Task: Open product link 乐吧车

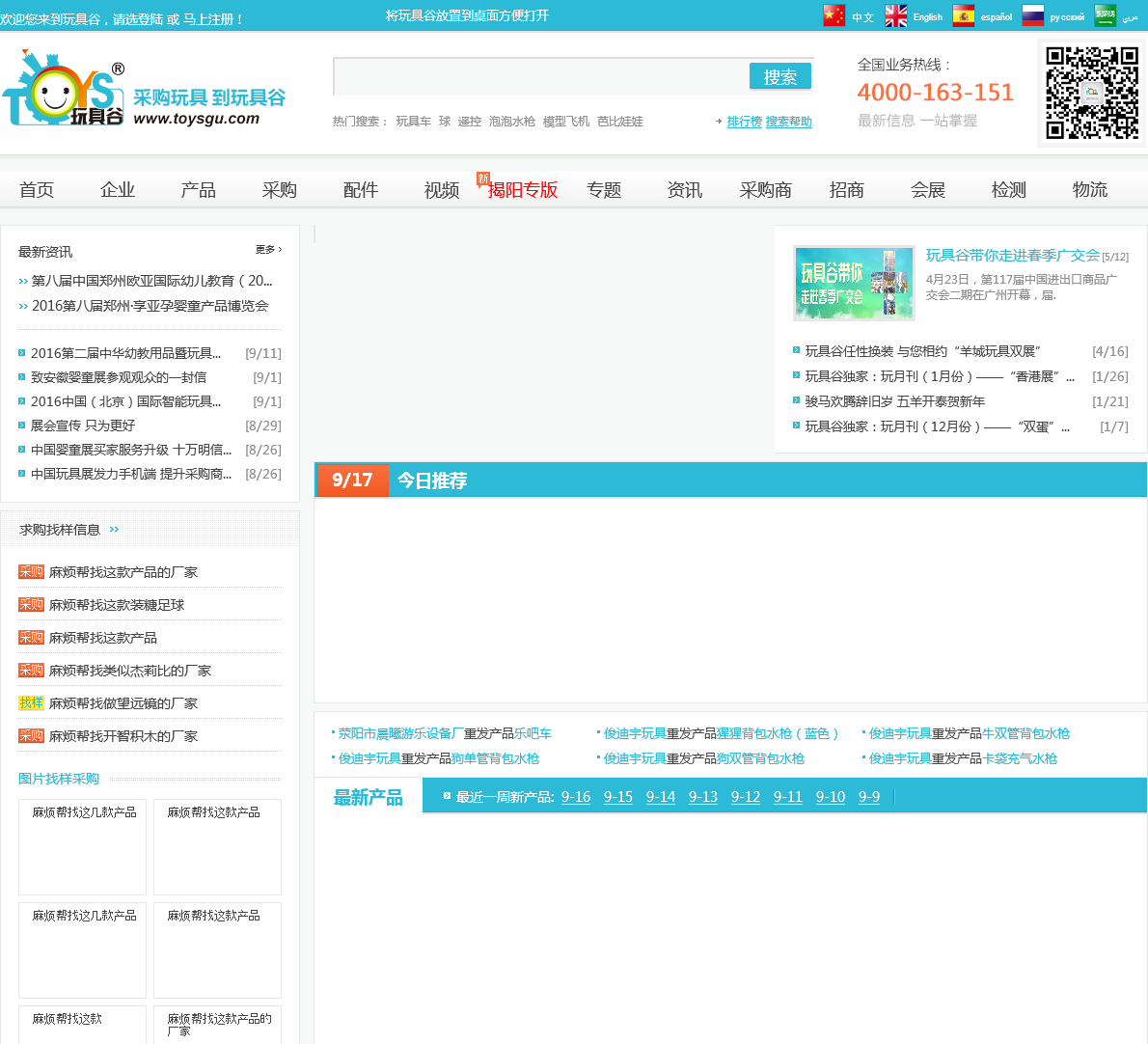Action: click(533, 733)
